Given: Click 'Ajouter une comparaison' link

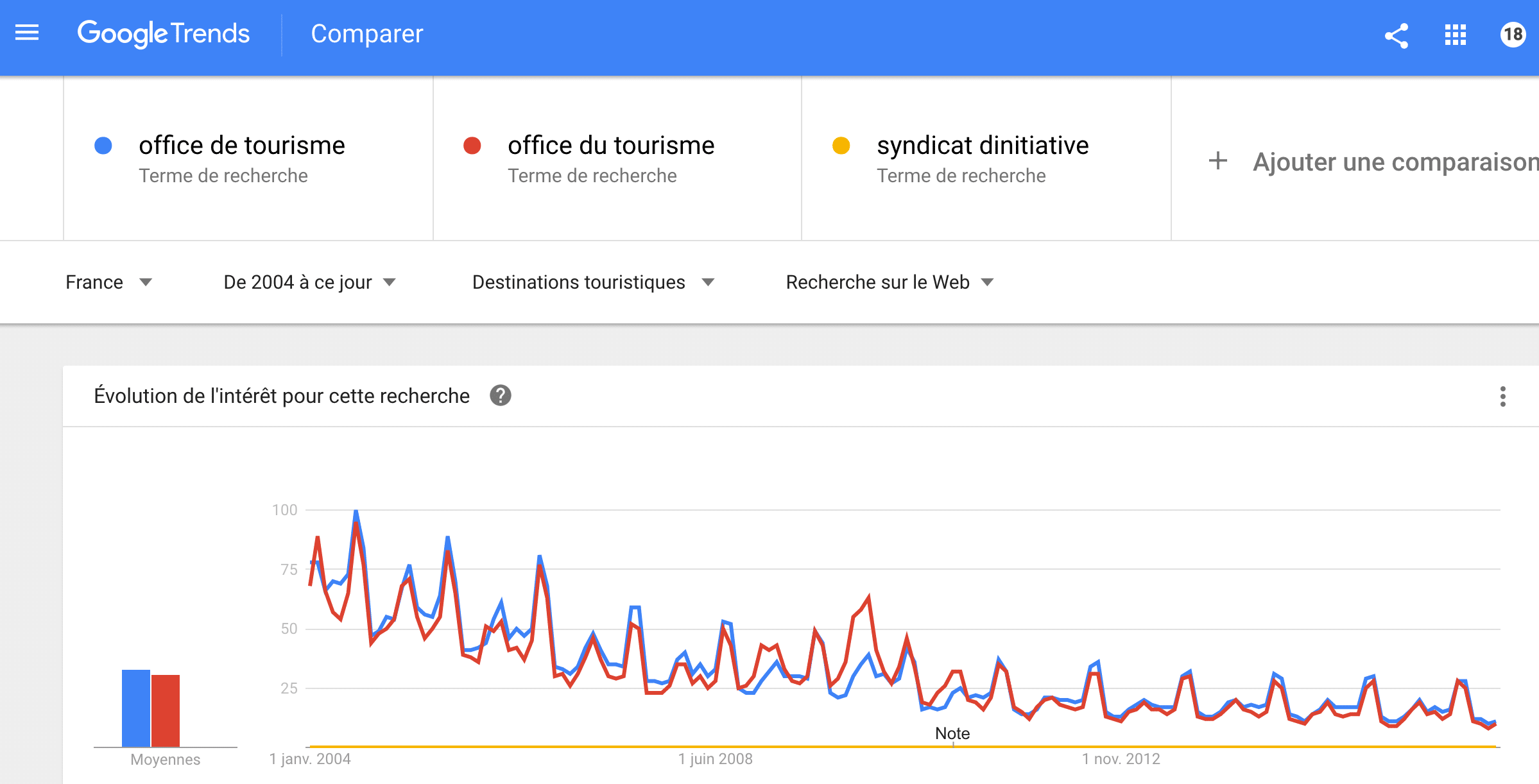Looking at the screenshot, I should pyautogui.click(x=1395, y=162).
